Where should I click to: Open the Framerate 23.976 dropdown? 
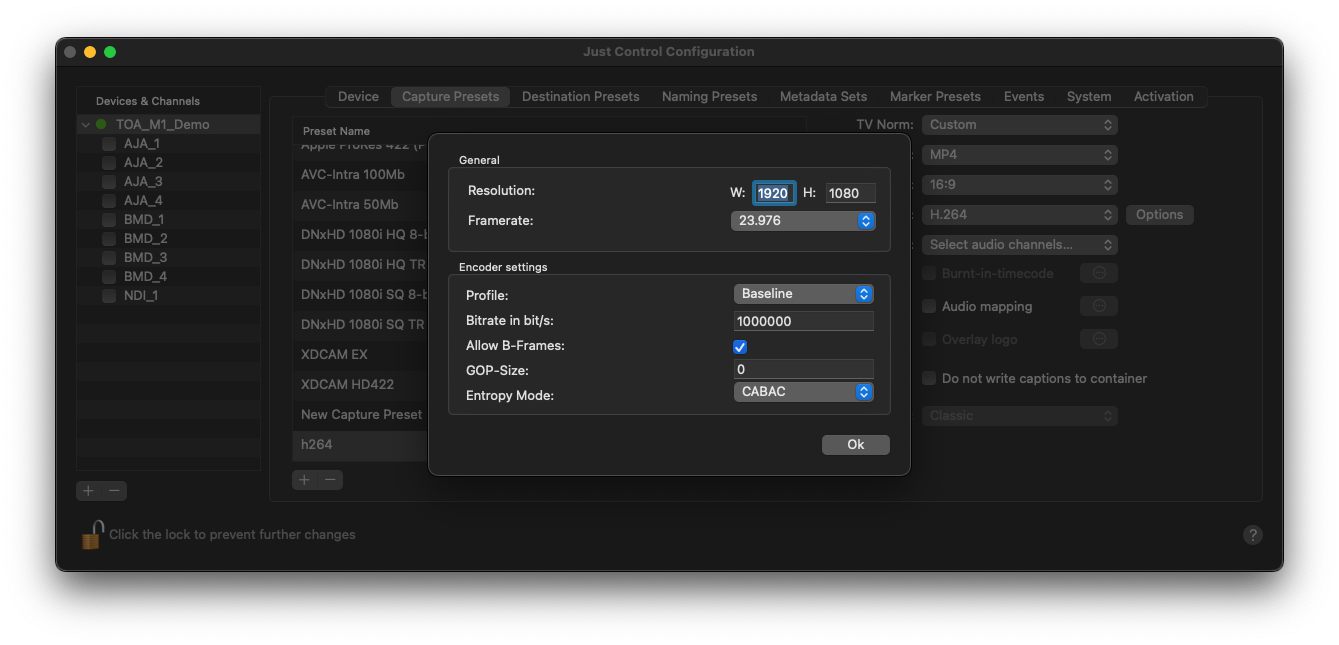point(803,221)
